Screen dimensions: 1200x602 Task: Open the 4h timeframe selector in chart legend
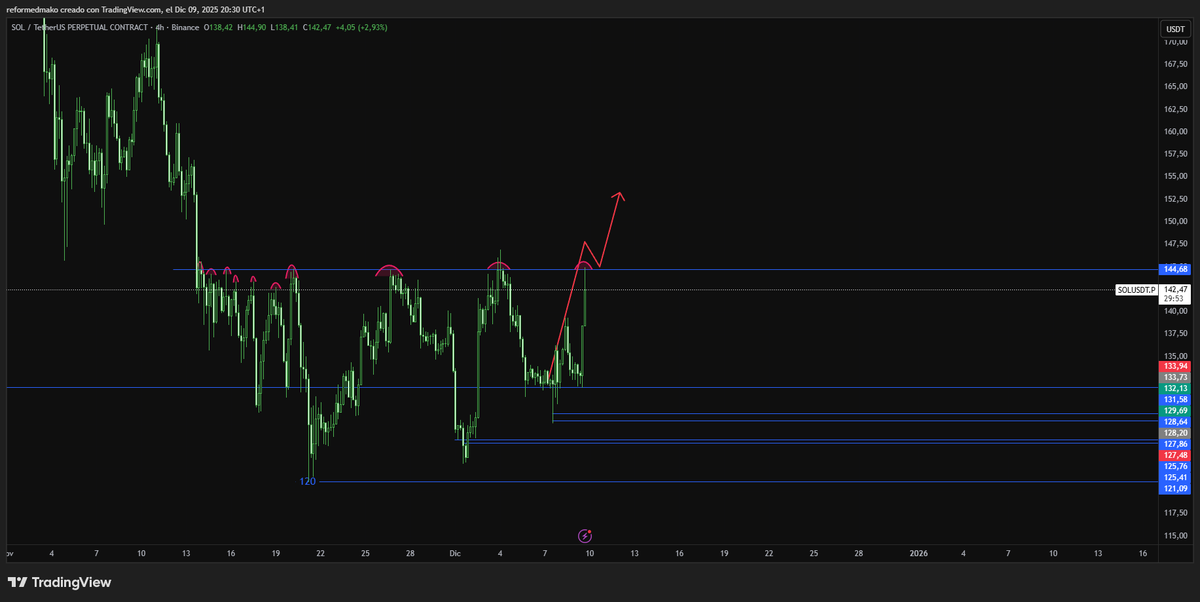[159, 29]
